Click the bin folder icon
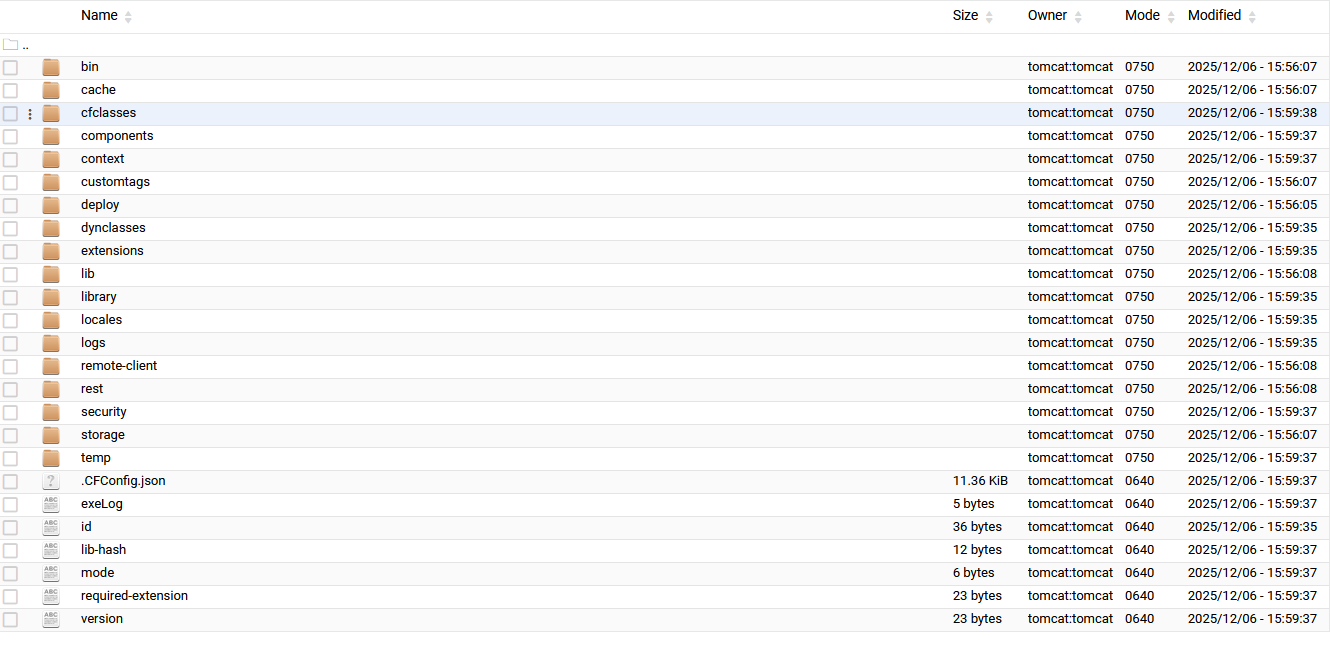This screenshot has width=1330, height=652. pos(51,67)
